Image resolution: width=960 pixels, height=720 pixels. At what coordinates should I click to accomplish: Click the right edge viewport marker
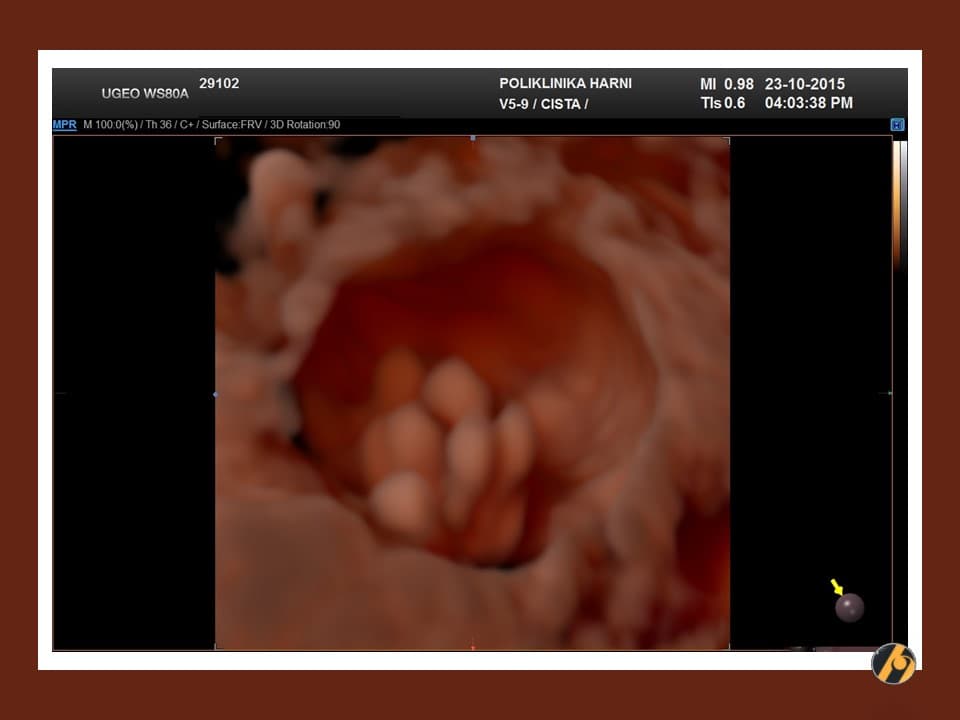click(x=889, y=393)
